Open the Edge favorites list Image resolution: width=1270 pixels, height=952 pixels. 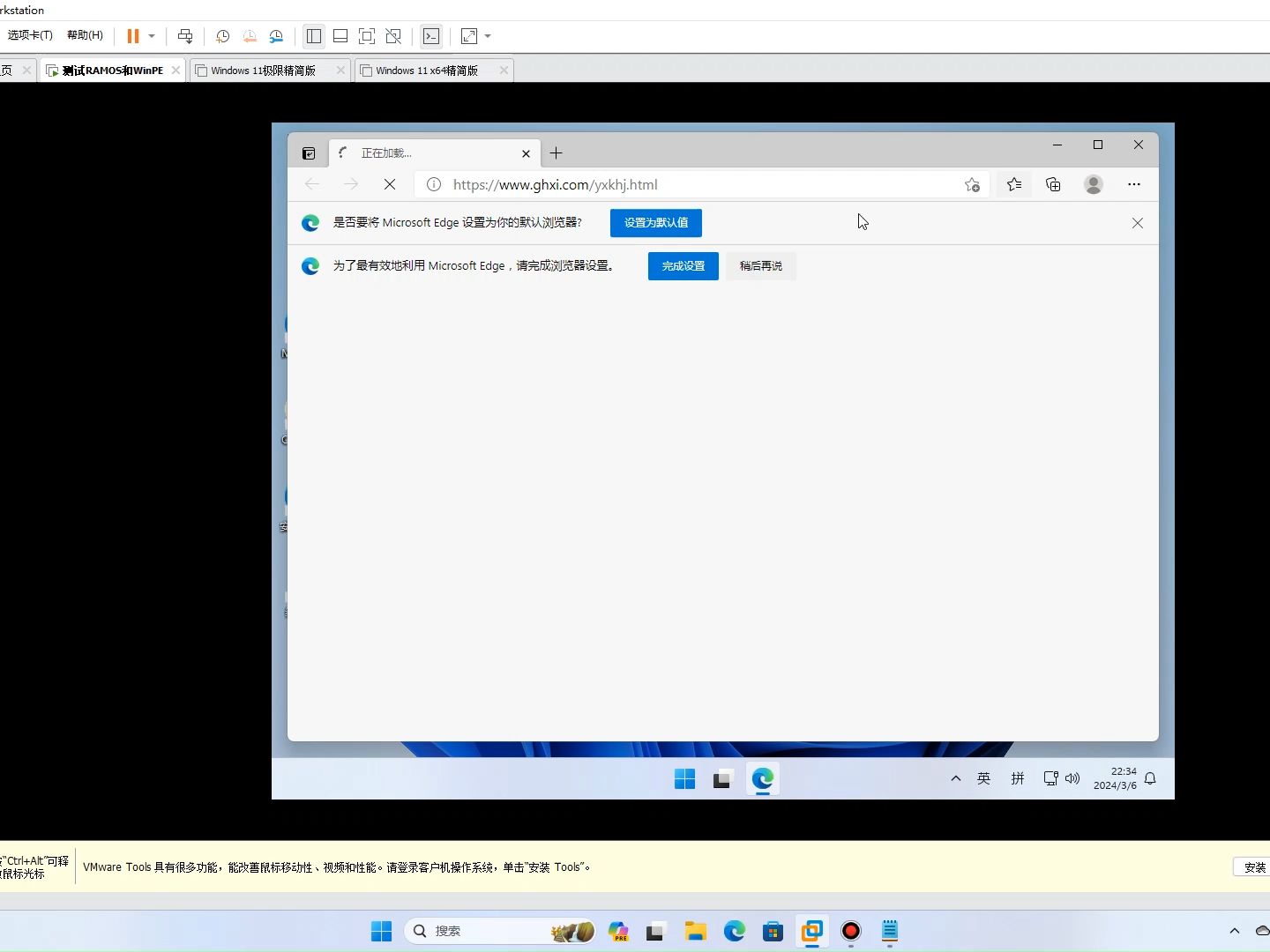tap(1014, 184)
